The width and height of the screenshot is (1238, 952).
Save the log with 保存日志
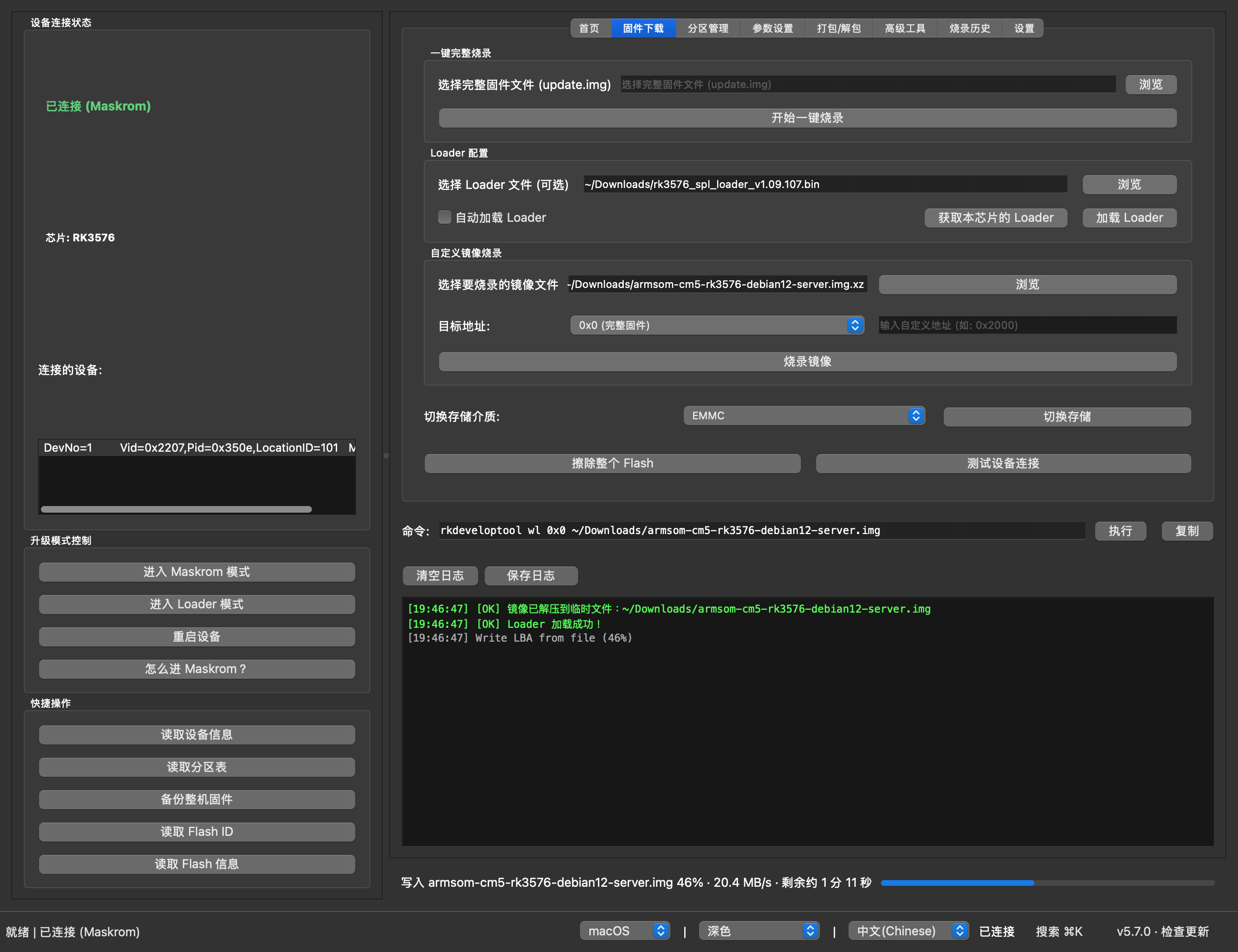coord(530,576)
